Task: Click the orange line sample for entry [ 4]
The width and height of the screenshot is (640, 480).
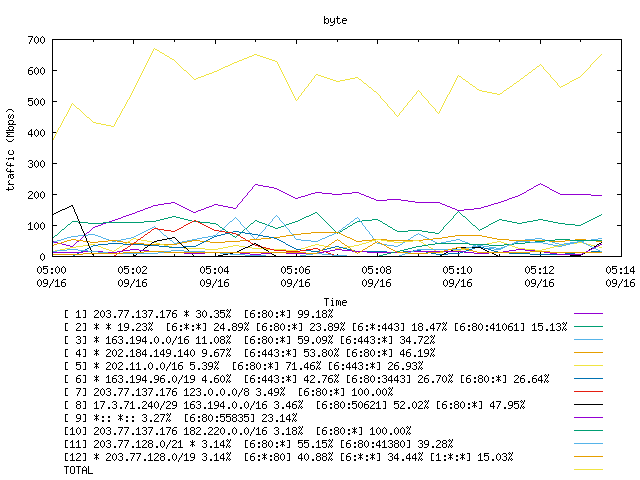Action: coord(588,353)
